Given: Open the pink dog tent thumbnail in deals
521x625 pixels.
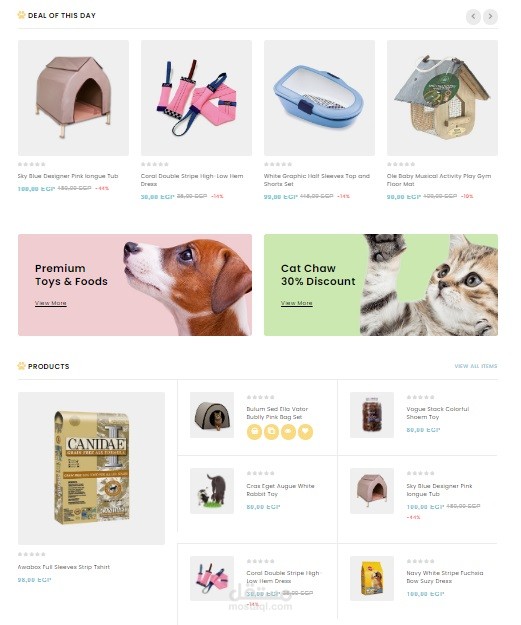Looking at the screenshot, I should coord(73,98).
